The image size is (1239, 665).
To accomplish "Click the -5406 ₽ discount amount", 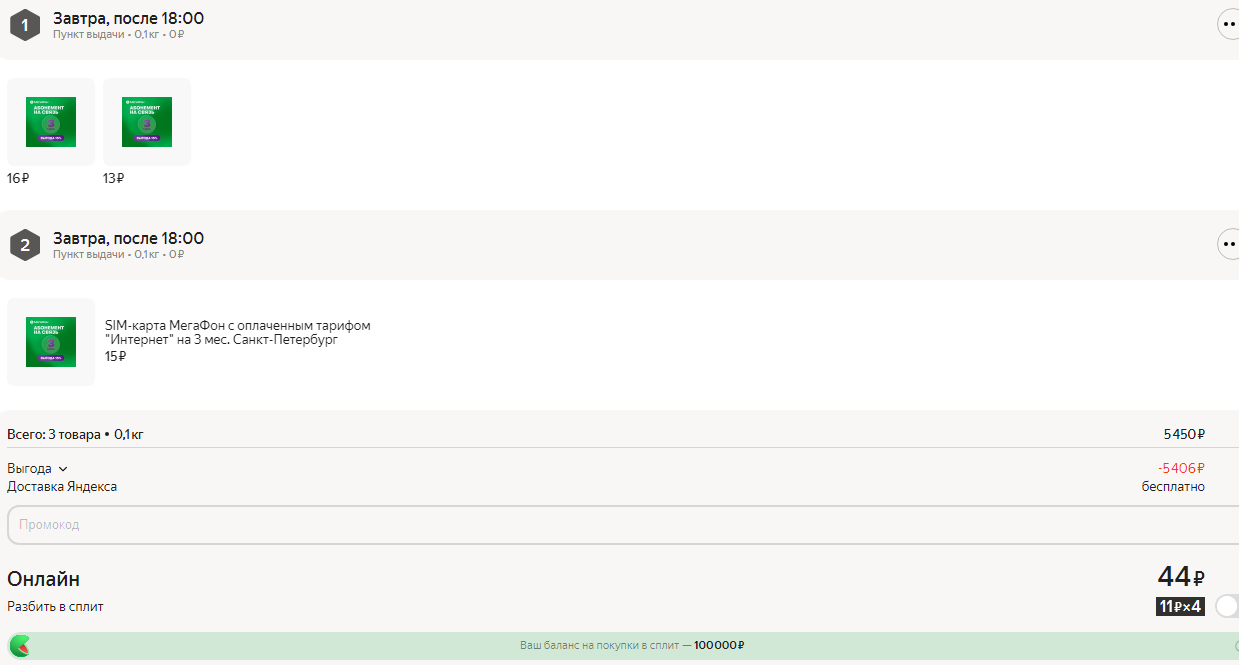I will [1181, 468].
